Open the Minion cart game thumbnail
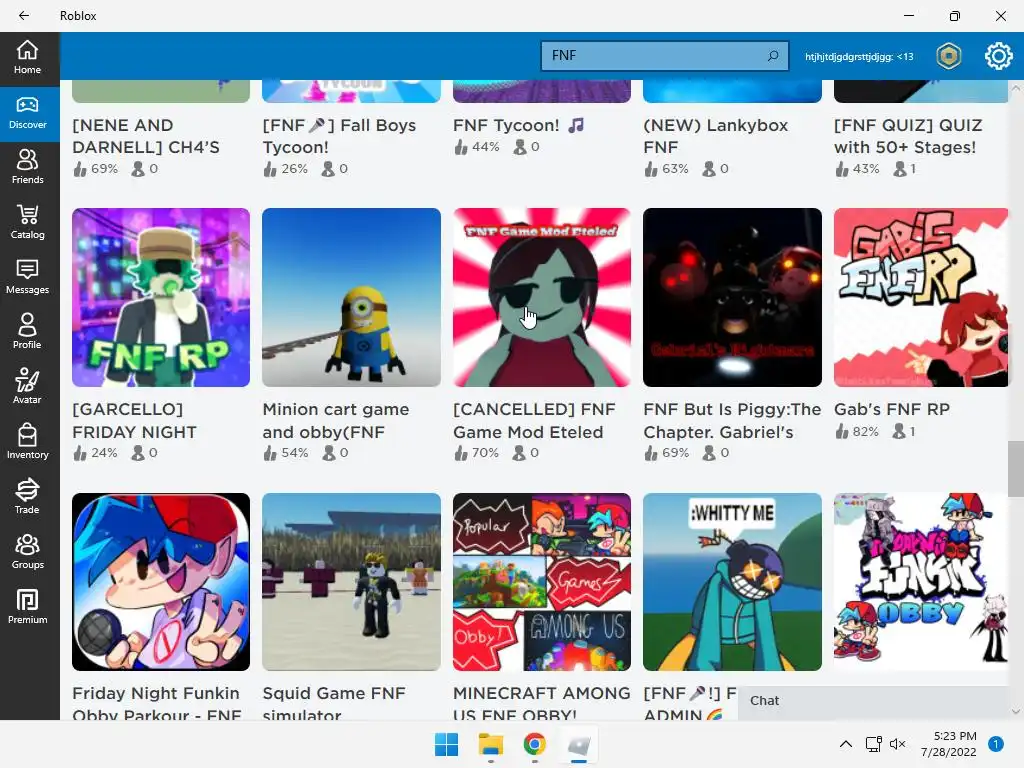Image resolution: width=1024 pixels, height=768 pixels. pyautogui.click(x=351, y=297)
